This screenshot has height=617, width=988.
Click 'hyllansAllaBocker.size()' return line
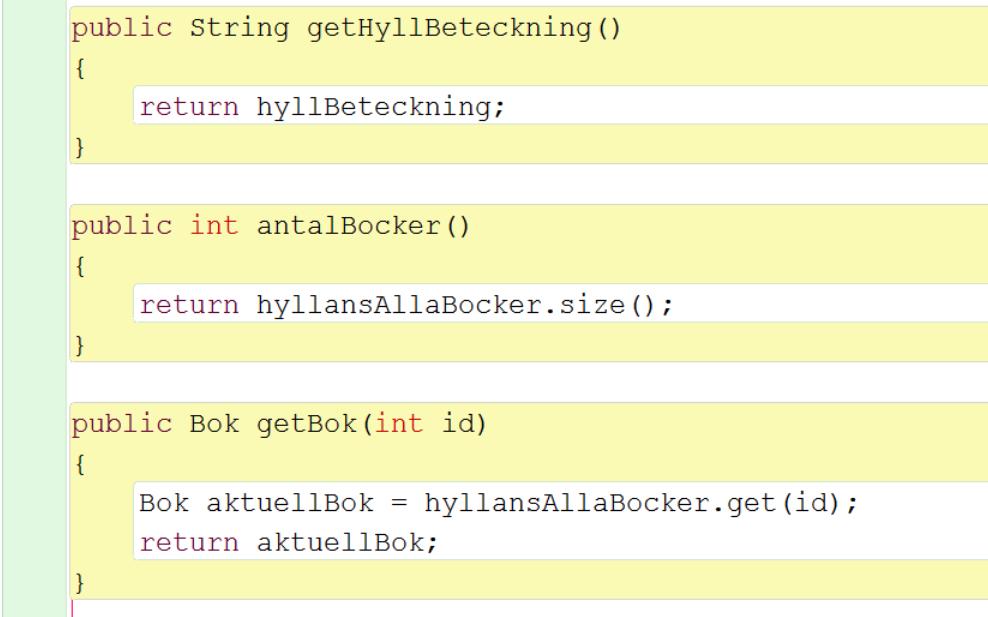click(405, 304)
